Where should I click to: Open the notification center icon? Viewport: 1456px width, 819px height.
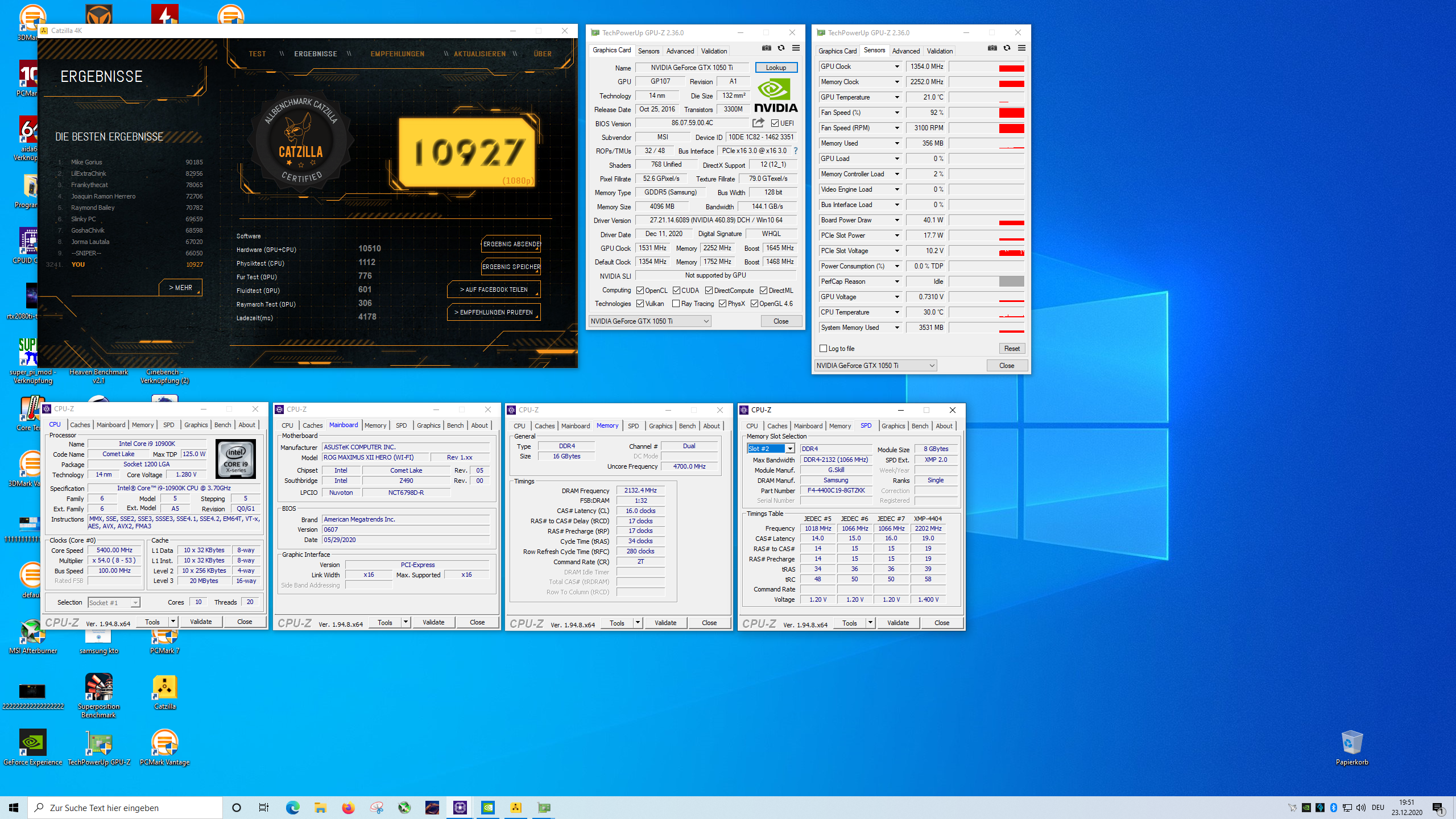coord(1438,808)
